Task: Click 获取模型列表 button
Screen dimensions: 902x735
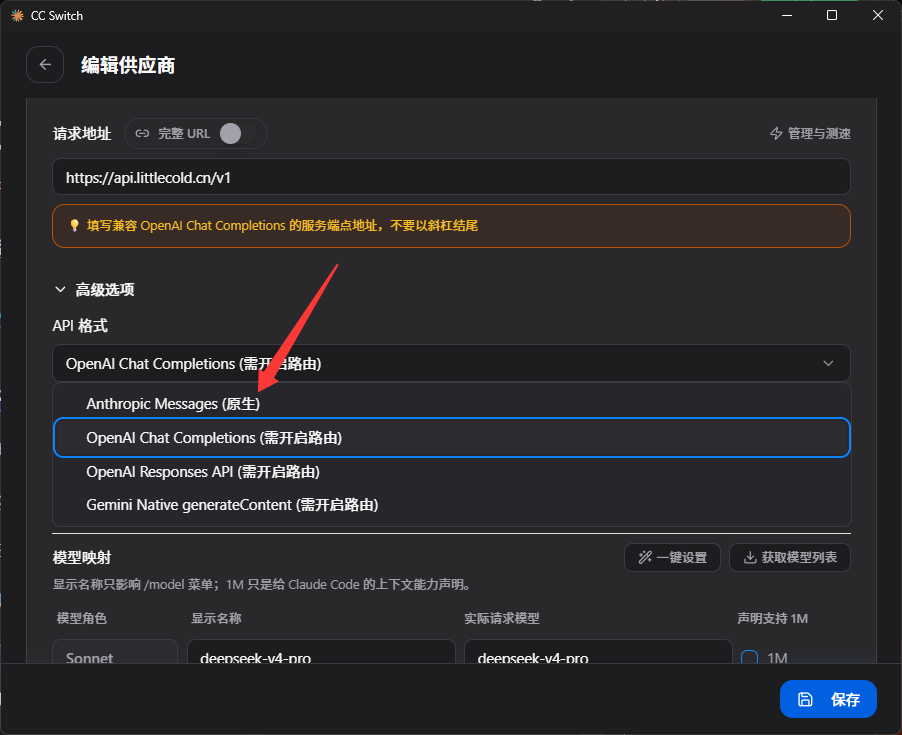Action: coord(789,557)
